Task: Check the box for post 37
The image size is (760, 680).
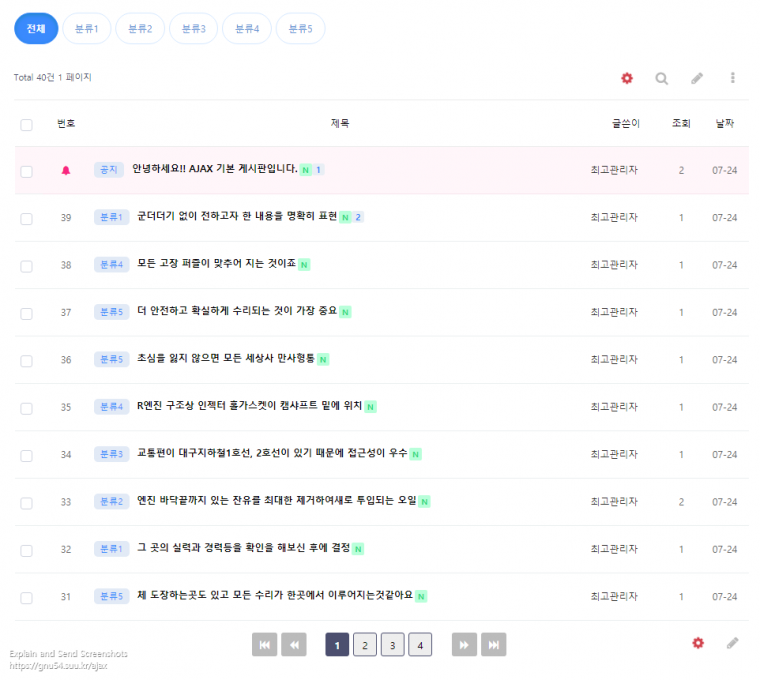Action: click(x=27, y=314)
